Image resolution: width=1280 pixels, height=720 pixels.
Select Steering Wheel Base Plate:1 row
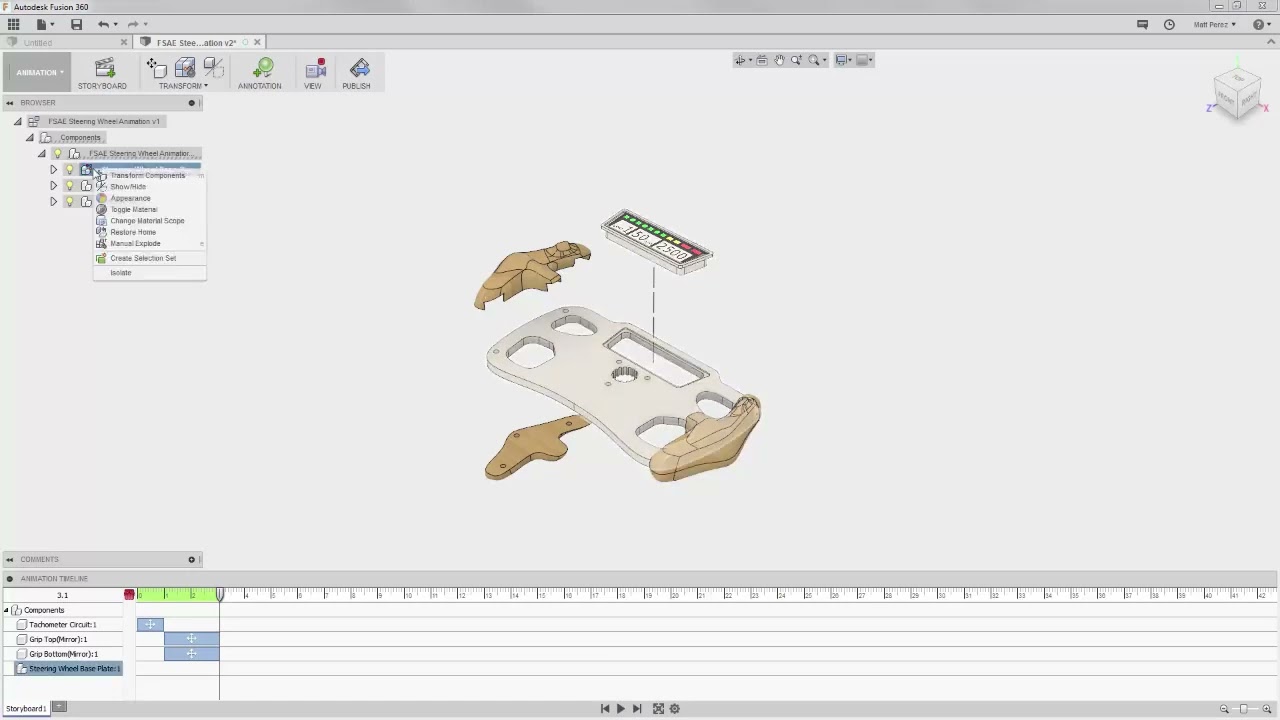70,669
